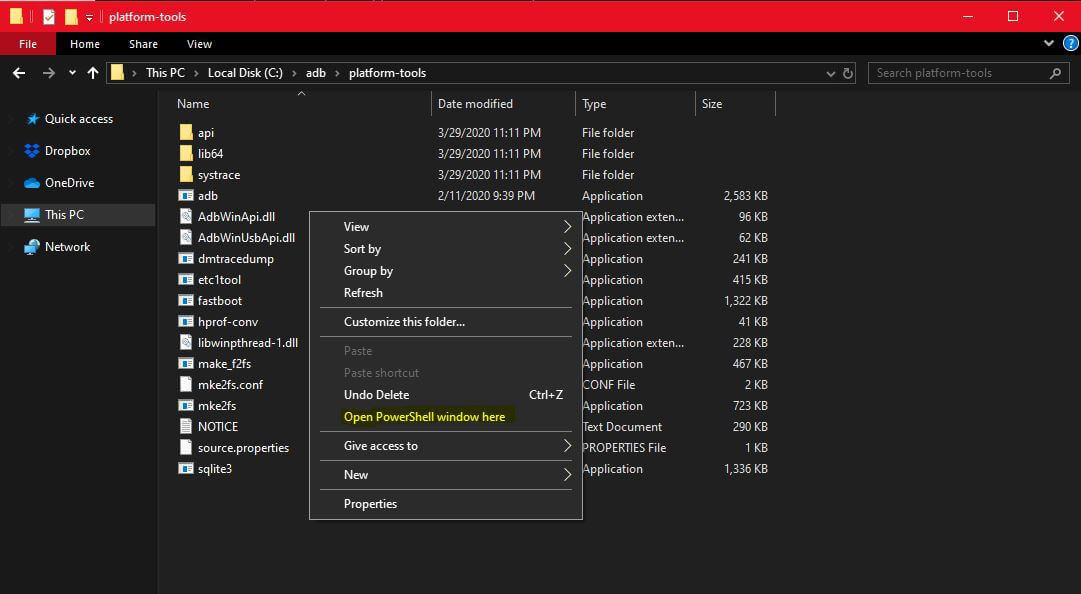Select the AdbWinApi.dll file icon

point(186,216)
